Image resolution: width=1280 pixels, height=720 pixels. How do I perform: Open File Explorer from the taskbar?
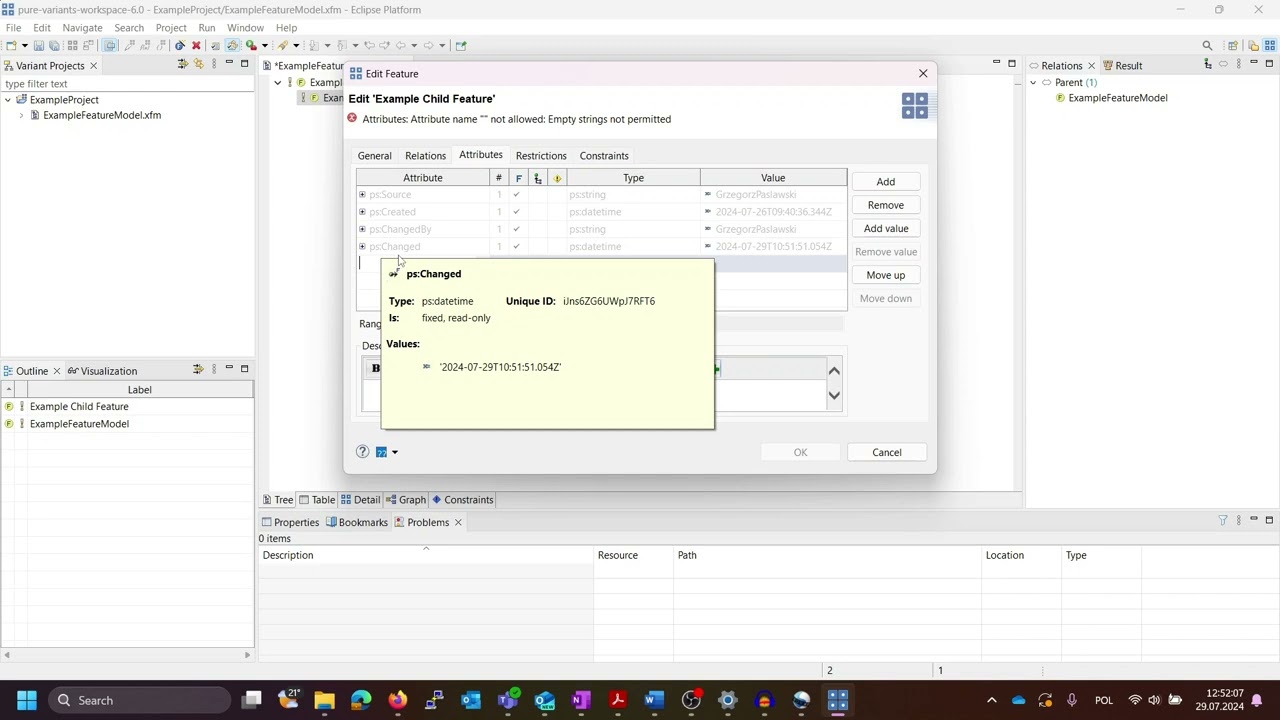point(324,700)
